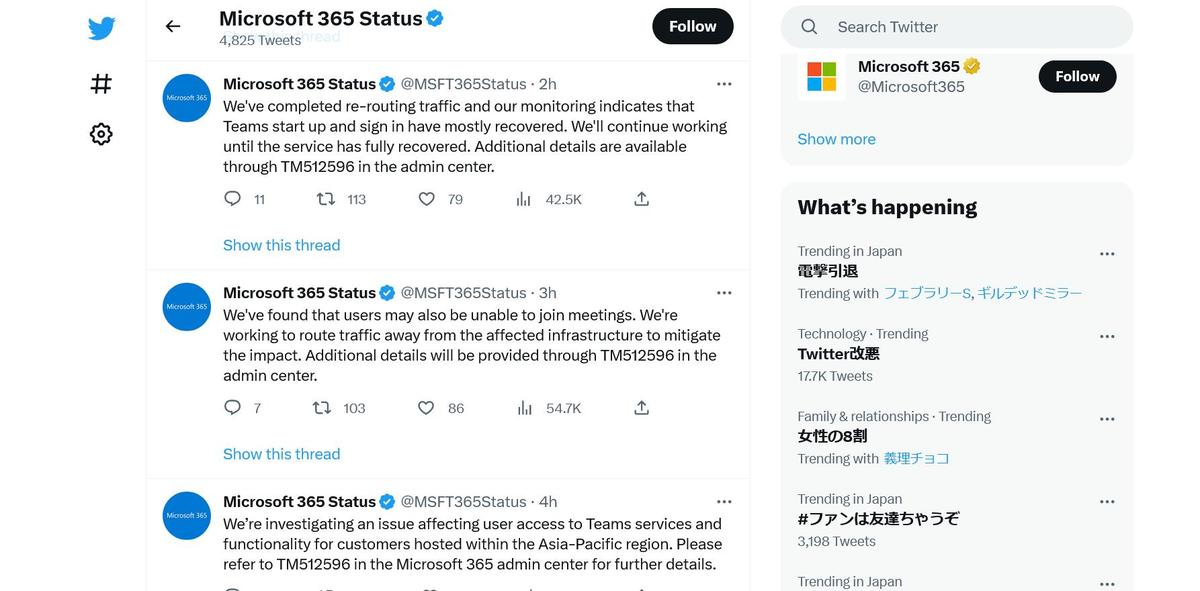
Task: View analytics on the 54.7K views tweet
Action: [524, 408]
